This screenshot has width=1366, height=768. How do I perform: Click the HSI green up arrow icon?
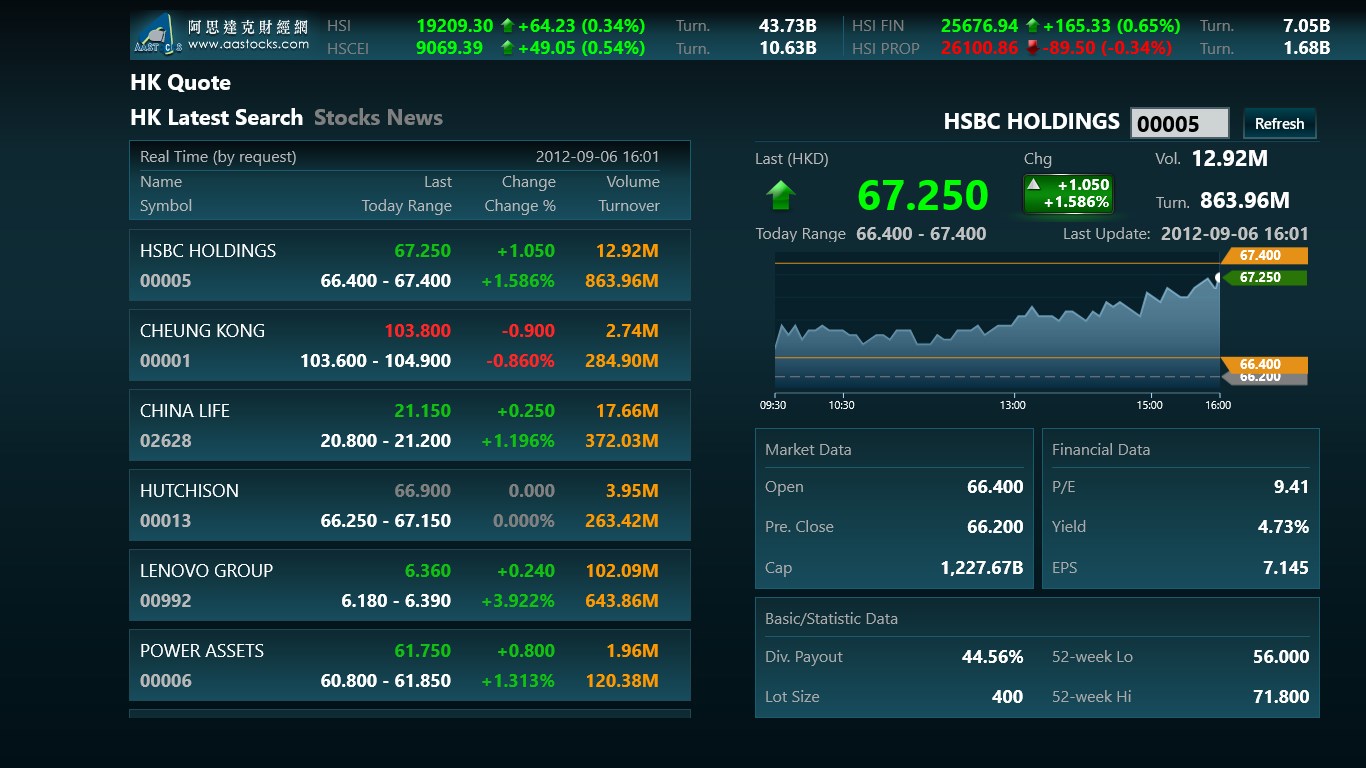tap(507, 26)
